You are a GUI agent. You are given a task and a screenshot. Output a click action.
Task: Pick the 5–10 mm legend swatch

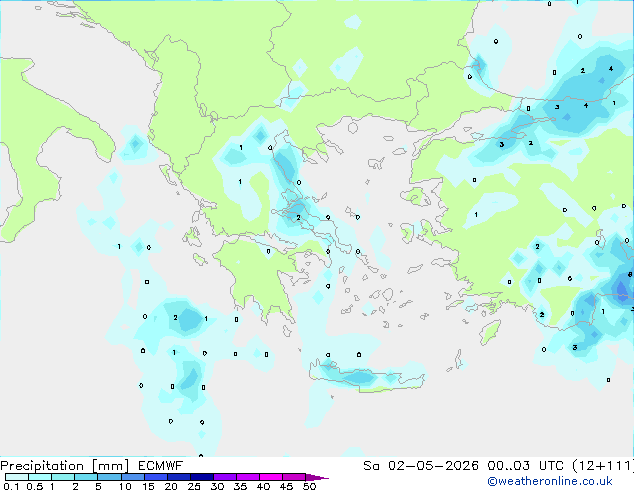click(109, 477)
